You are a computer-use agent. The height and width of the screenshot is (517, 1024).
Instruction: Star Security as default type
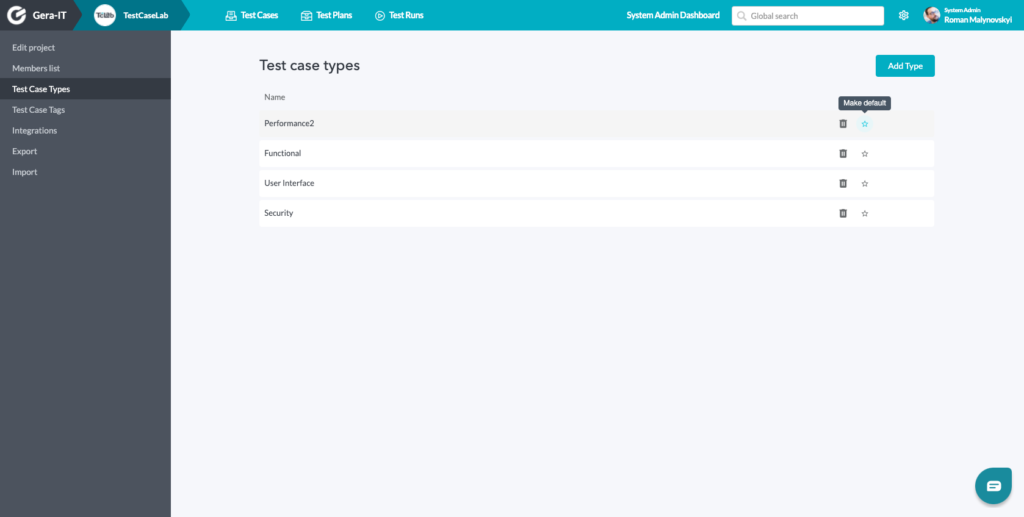point(865,213)
